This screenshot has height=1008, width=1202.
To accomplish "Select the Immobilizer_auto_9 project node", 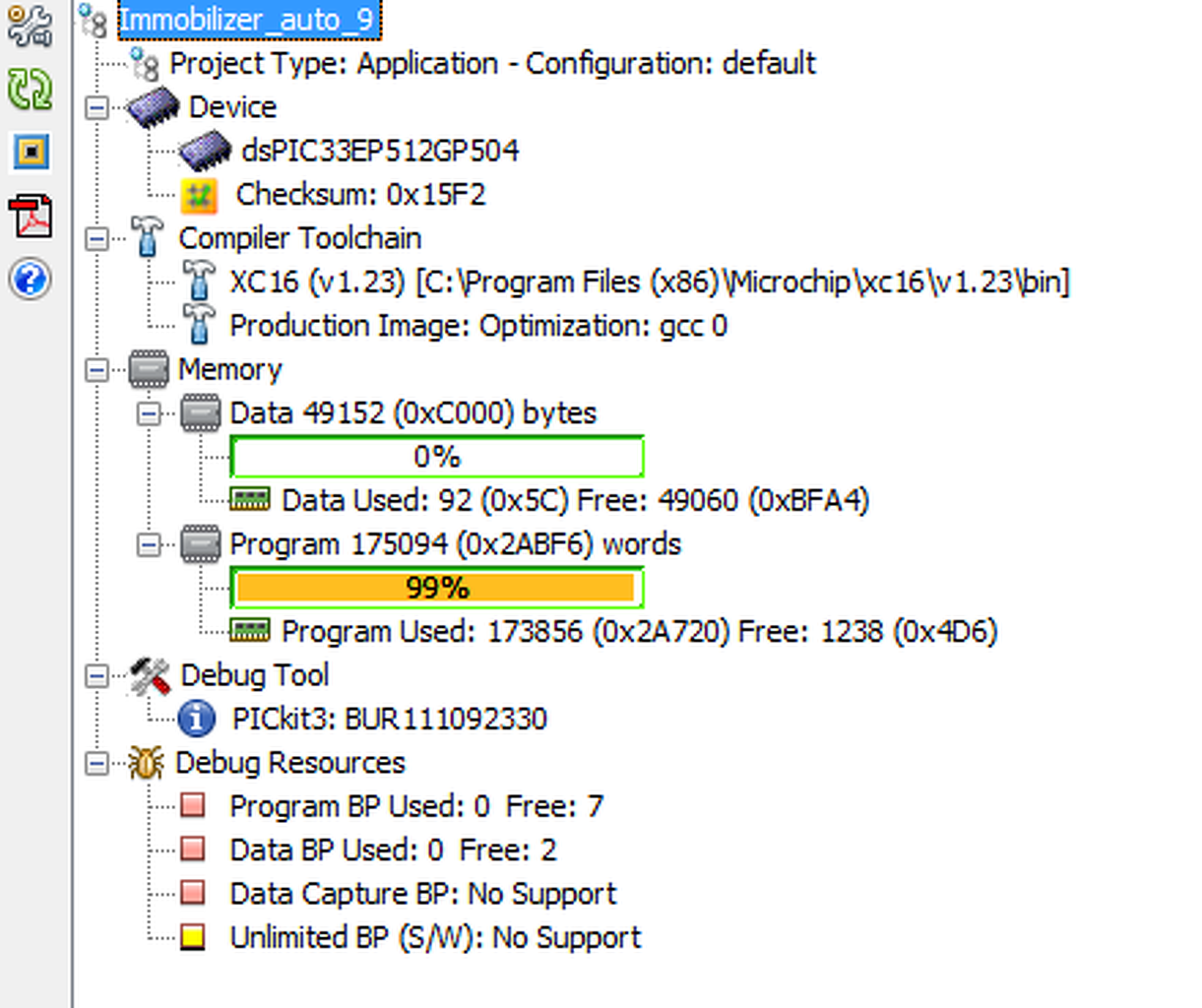I will click(x=246, y=20).
